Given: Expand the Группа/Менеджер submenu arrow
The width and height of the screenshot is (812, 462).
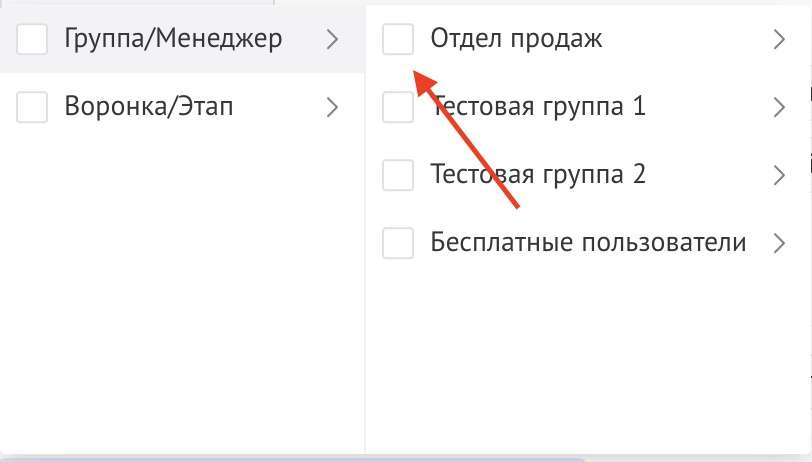Looking at the screenshot, I should [333, 39].
